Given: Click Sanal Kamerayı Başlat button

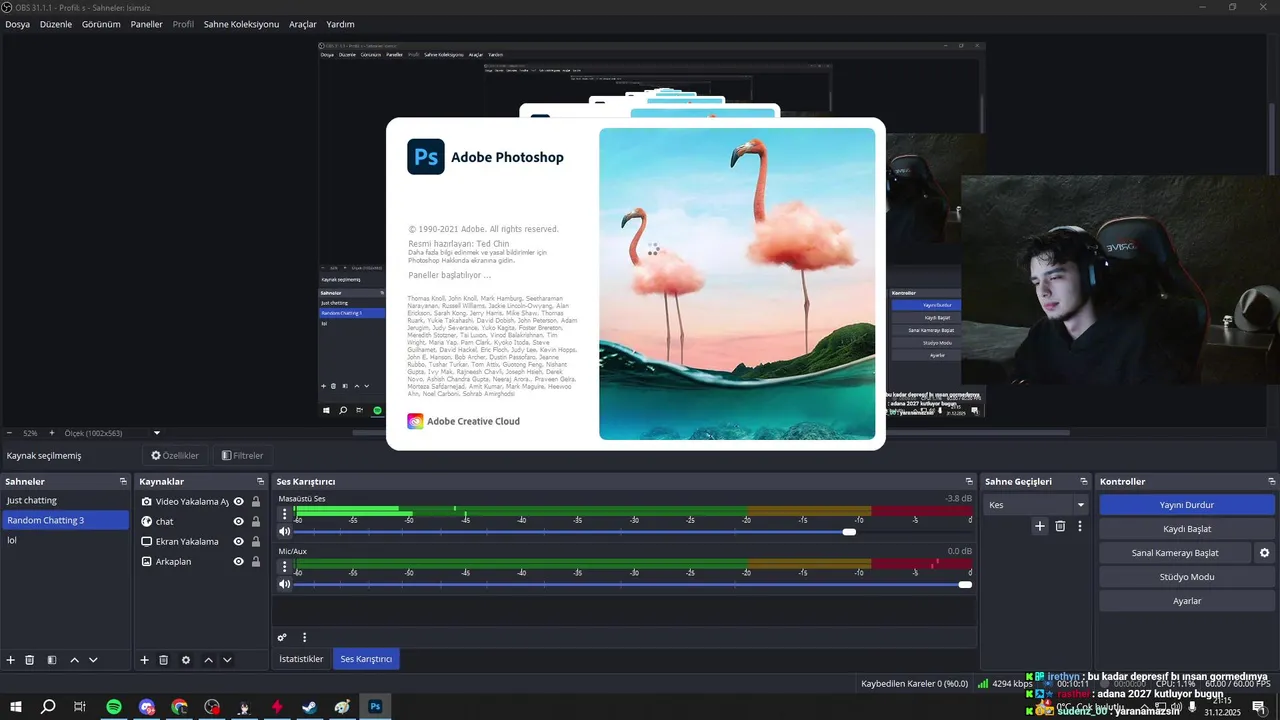Looking at the screenshot, I should [1175, 553].
